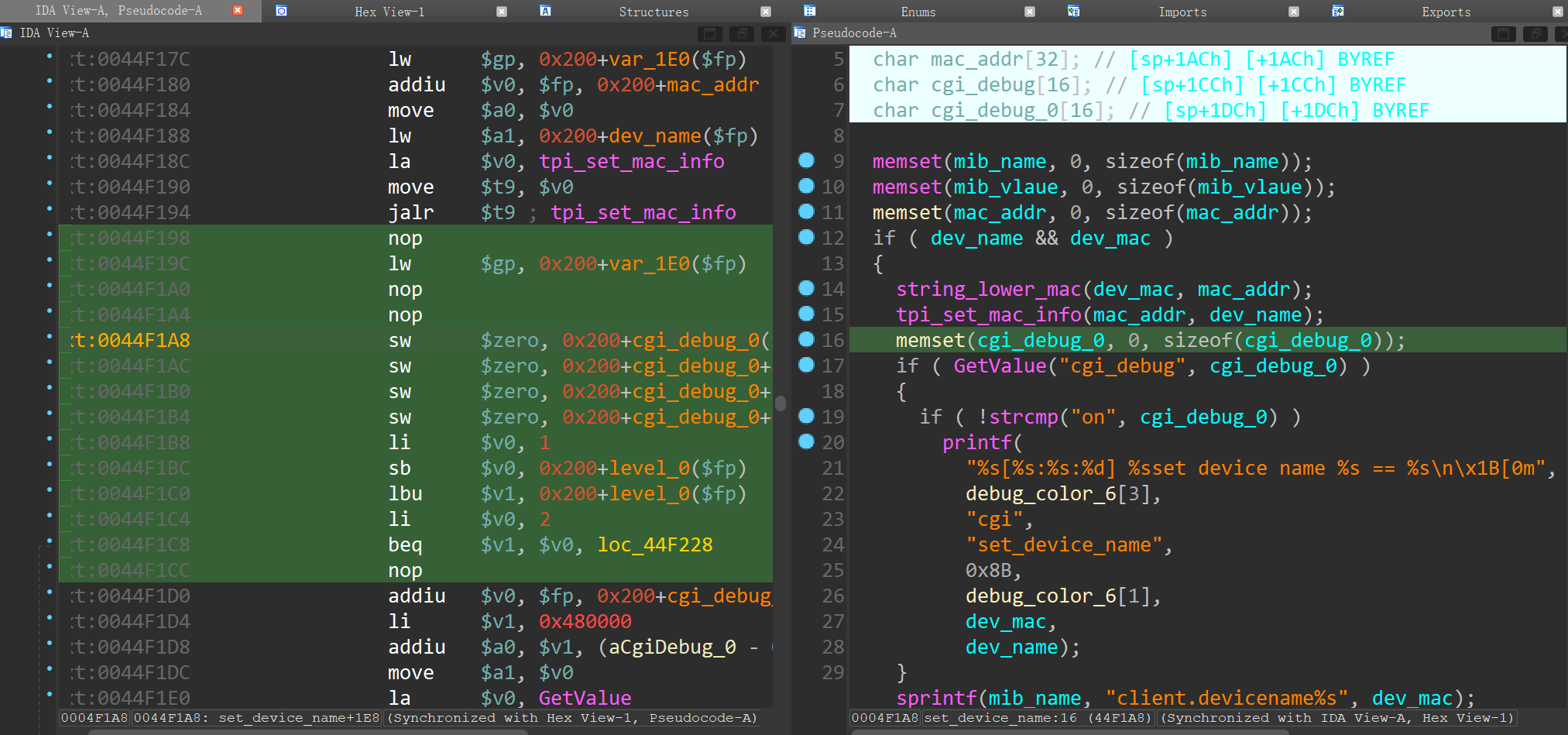This screenshot has width=1568, height=735.
Task: Click the Hex View-1 tab icon
Action: click(x=282, y=11)
